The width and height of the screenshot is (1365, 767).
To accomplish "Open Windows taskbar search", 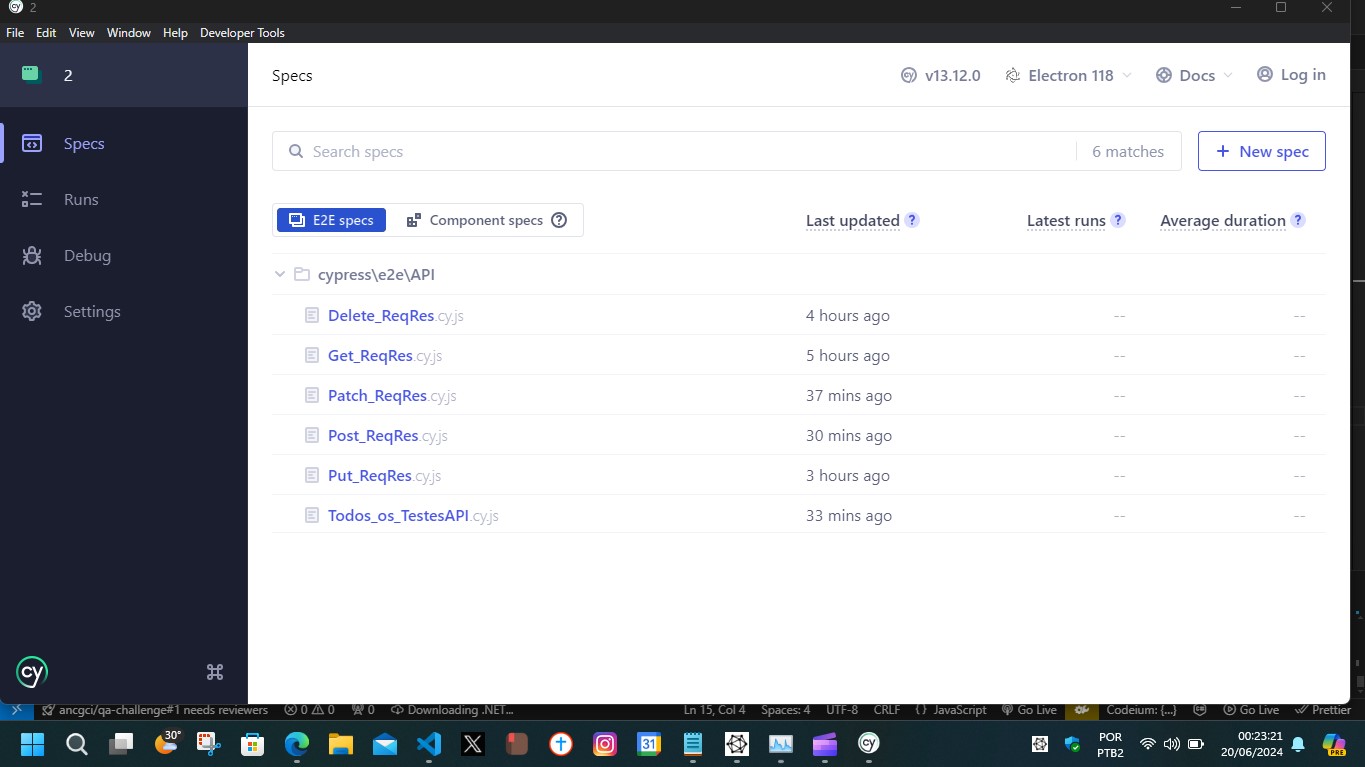I will (x=77, y=744).
